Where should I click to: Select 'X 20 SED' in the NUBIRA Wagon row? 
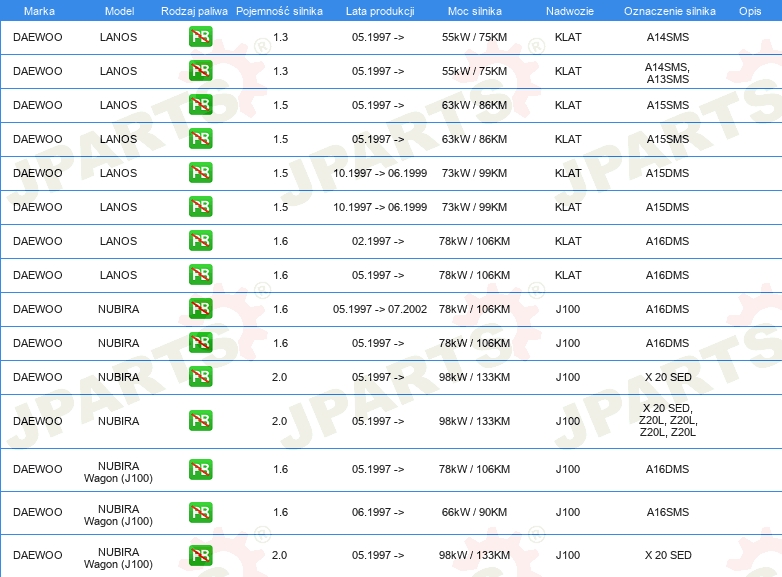tap(668, 555)
